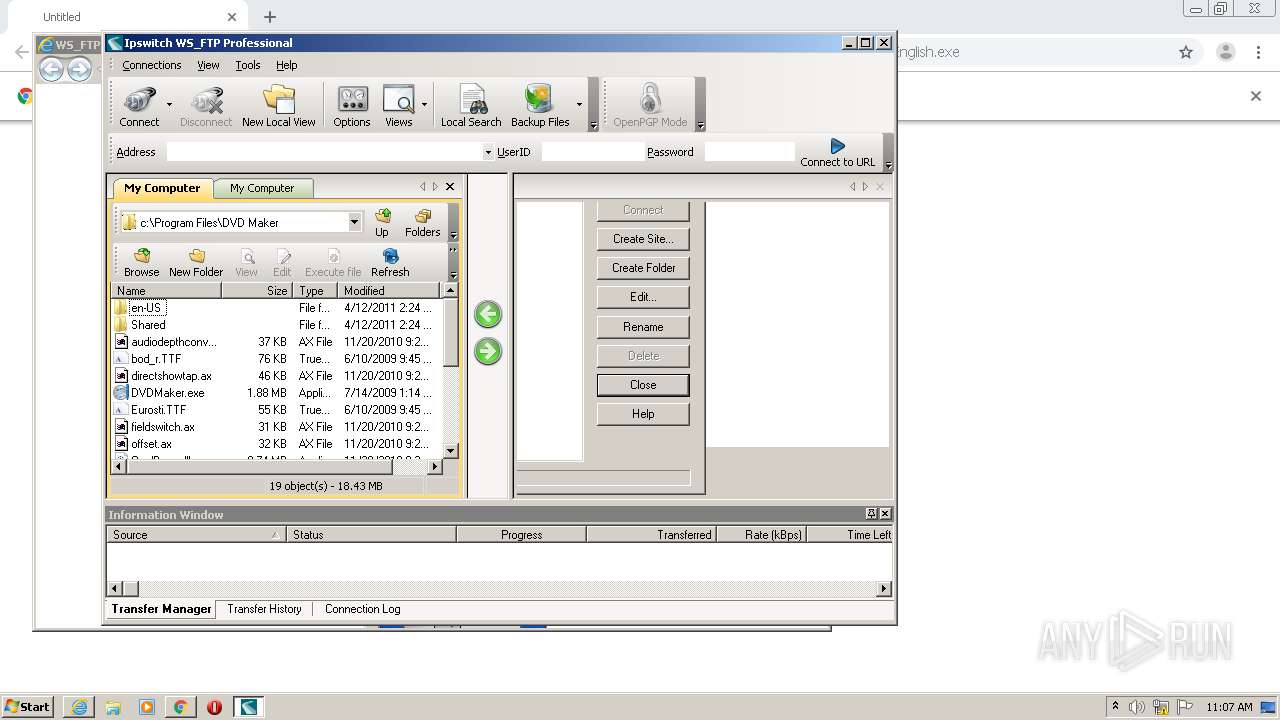Expand OpenPGP toolbar overflow options
The height and width of the screenshot is (720, 1280).
(x=700, y=125)
